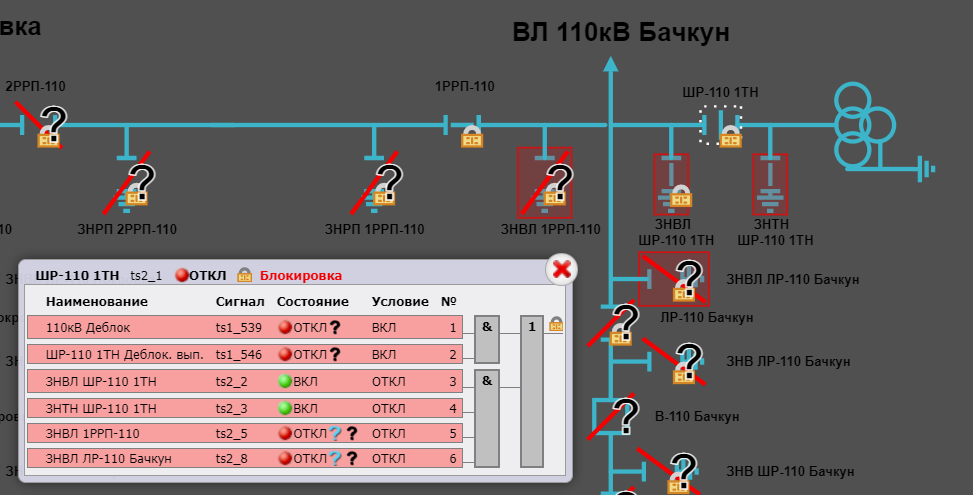Viewport: 973px width, 495px height.
Task: Select the 2РРП-110 disconnector symbol
Action: pyautogui.click(x=45, y=127)
